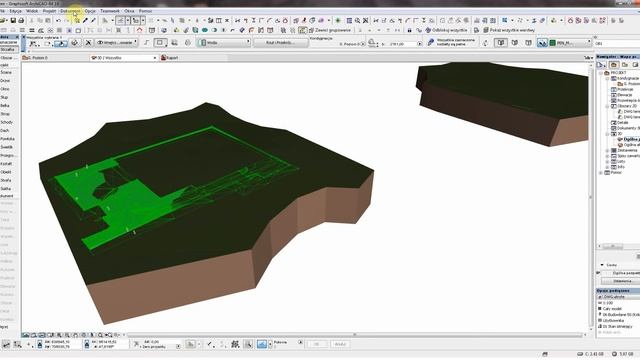Select the Strefa tool in toolbox
Screen dimensions: 640x360
click(x=6, y=180)
